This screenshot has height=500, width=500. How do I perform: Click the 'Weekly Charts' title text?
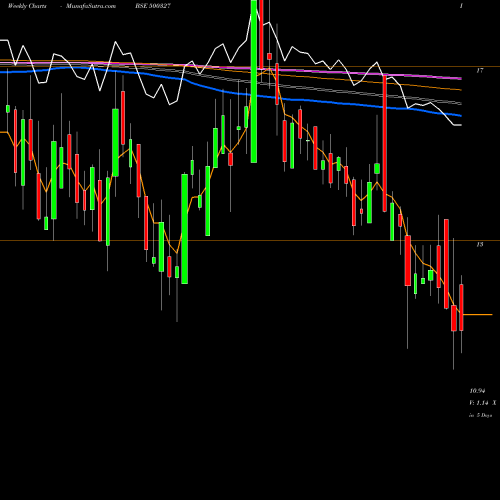point(27,6)
